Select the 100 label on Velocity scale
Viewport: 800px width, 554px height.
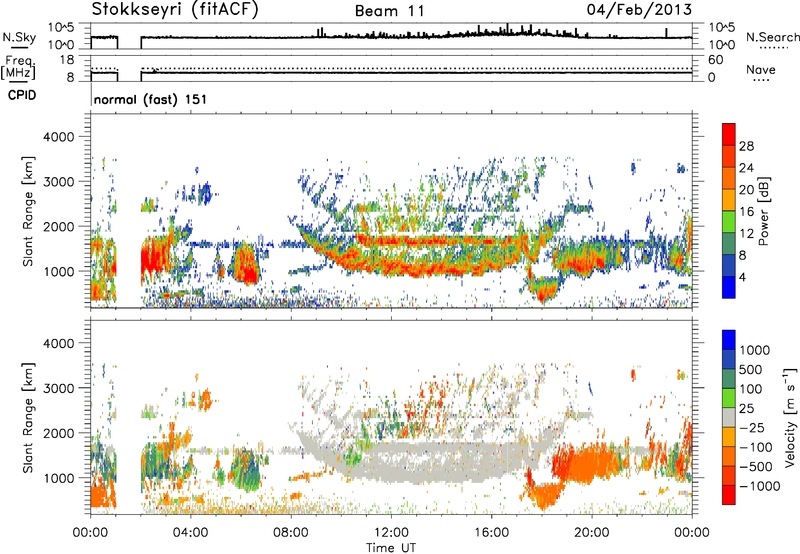[x=751, y=389]
